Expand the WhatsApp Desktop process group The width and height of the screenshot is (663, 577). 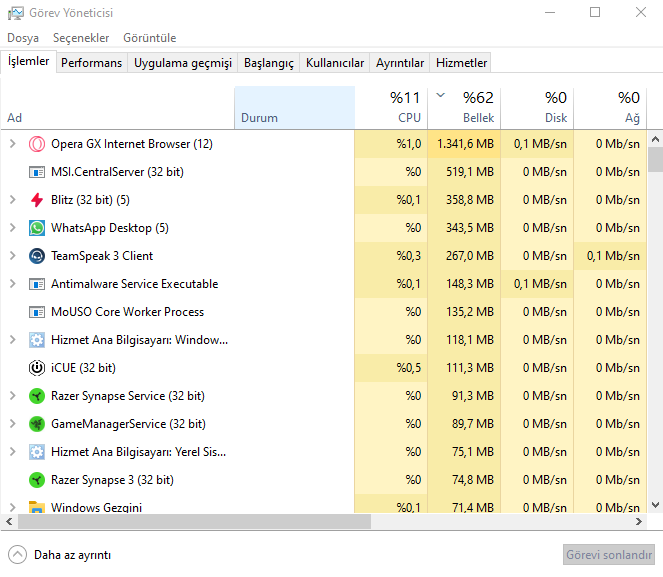(12, 228)
